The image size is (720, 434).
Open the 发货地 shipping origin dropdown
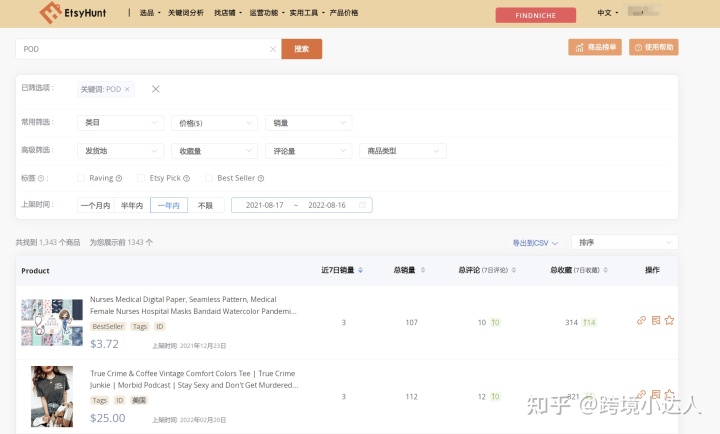coord(120,151)
